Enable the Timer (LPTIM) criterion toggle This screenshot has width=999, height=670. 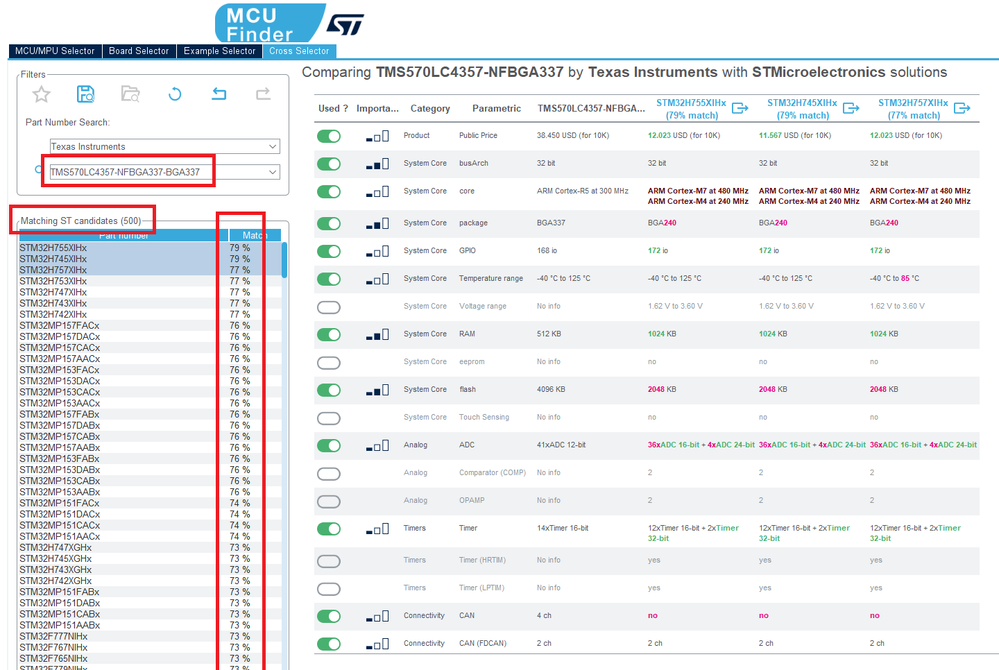(329, 589)
